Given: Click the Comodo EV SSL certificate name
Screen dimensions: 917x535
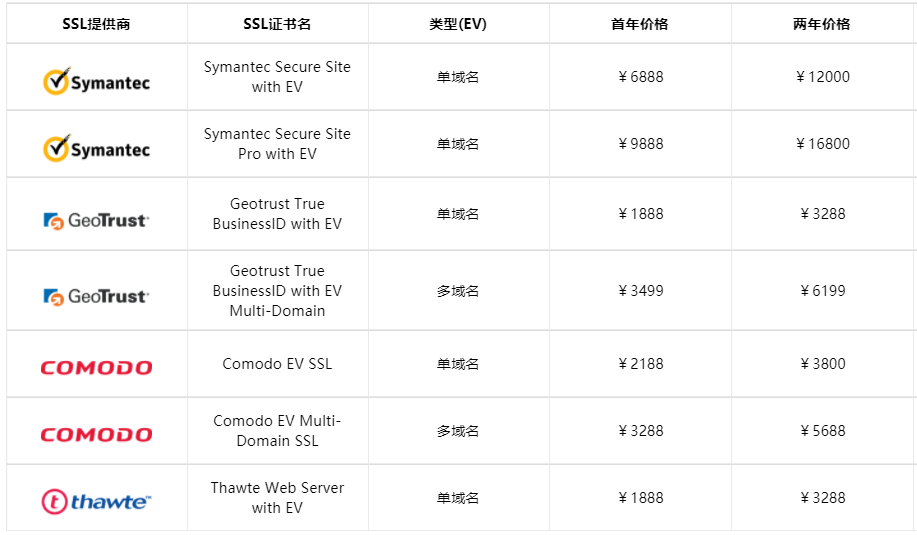Looking at the screenshot, I should 277,364.
